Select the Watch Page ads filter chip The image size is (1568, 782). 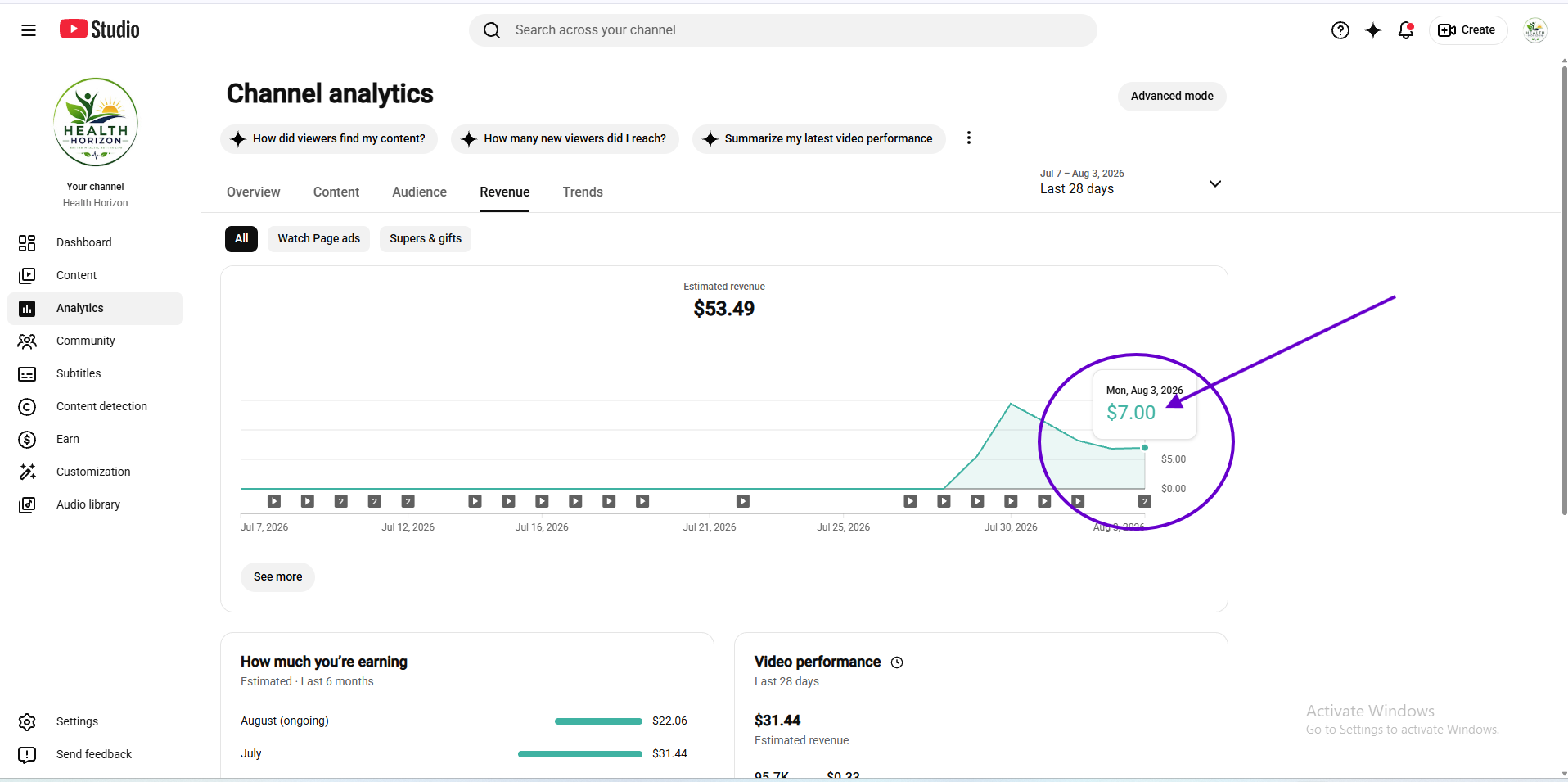click(x=319, y=239)
